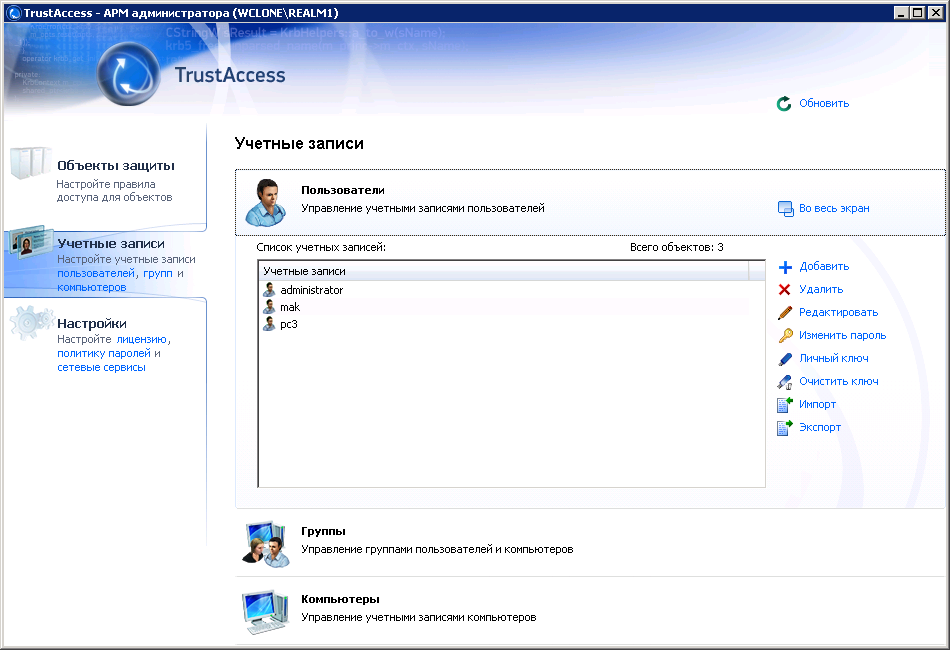Click the Обновить link
950x650 pixels.
(x=824, y=103)
